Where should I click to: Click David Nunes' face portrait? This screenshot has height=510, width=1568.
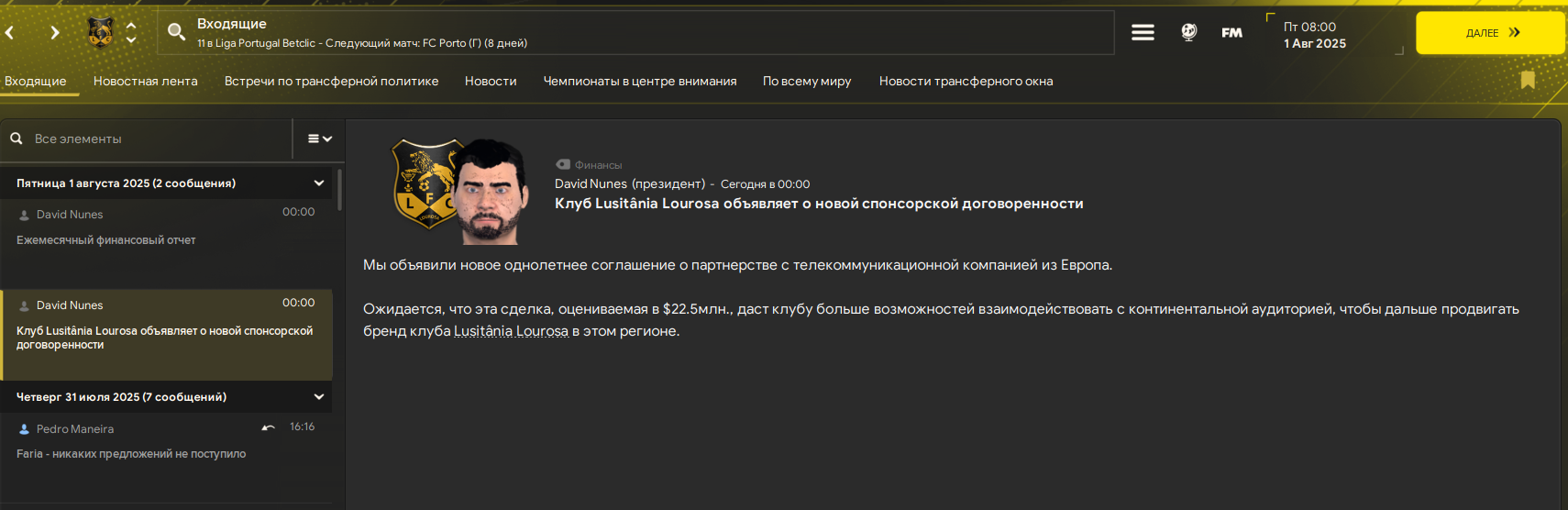coord(493,191)
